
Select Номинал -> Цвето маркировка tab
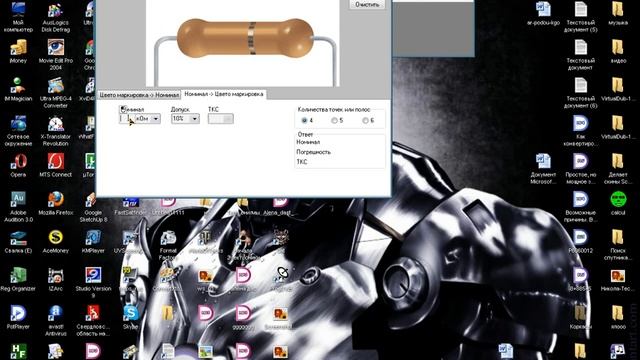click(x=224, y=94)
